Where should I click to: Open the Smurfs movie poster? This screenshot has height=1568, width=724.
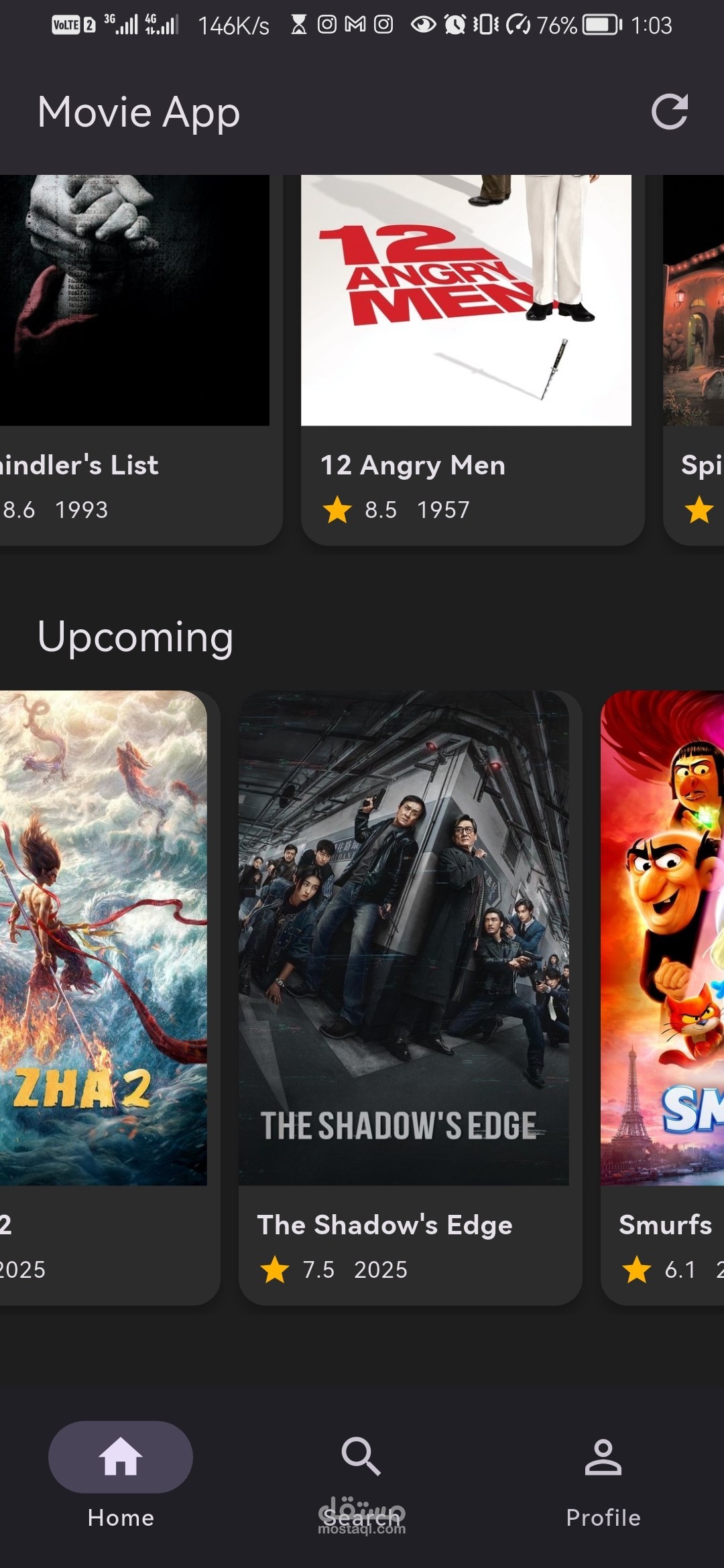coord(662,938)
